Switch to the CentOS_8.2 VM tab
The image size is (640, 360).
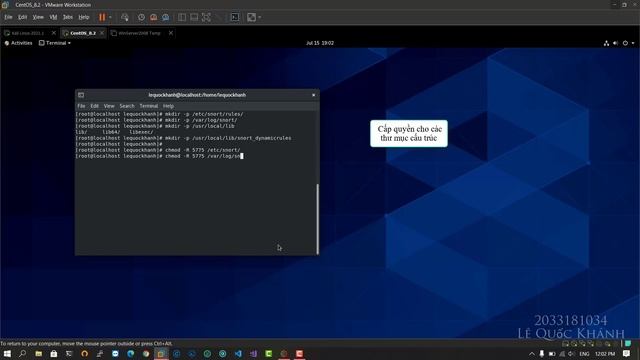pos(83,33)
